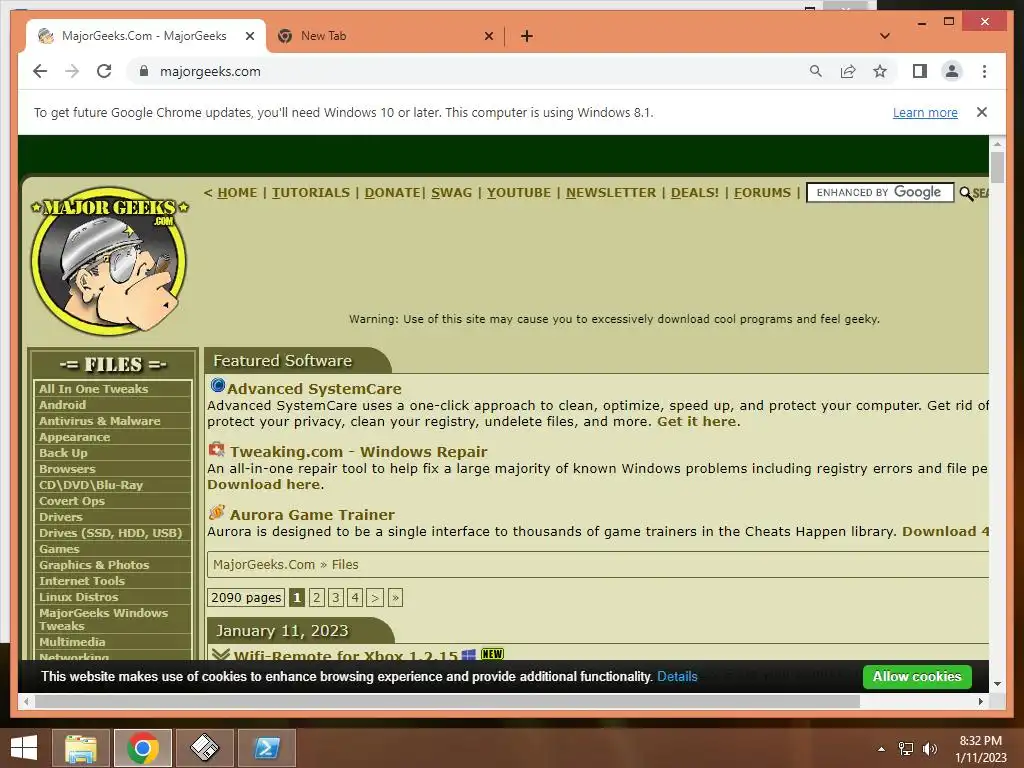Open the Advanced SystemCare title link
The image size is (1024, 768).
(x=314, y=389)
